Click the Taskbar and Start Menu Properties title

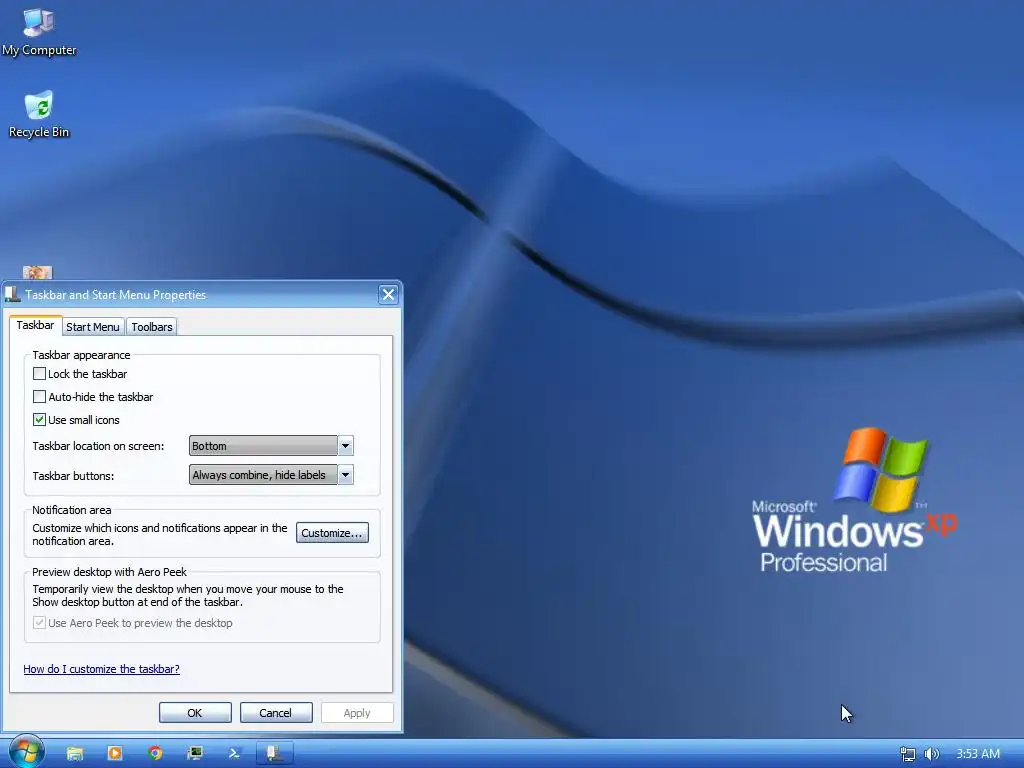pyautogui.click(x=116, y=295)
